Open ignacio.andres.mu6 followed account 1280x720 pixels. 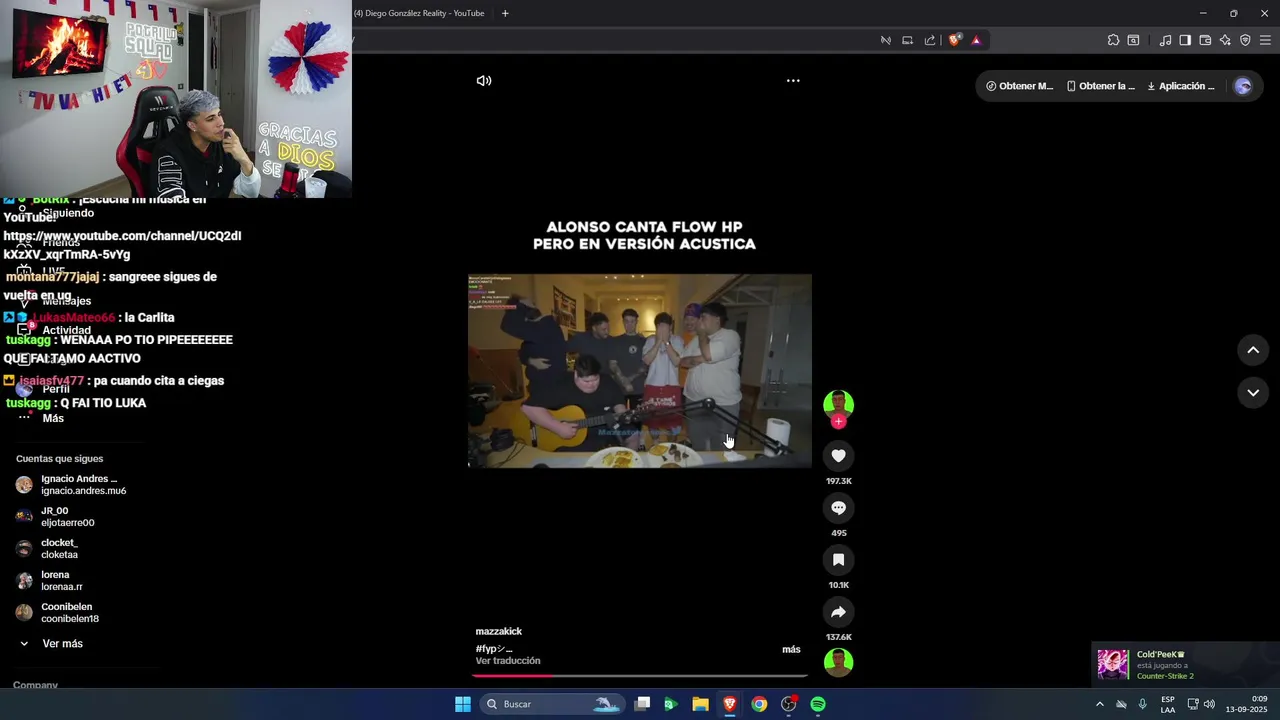pyautogui.click(x=71, y=485)
